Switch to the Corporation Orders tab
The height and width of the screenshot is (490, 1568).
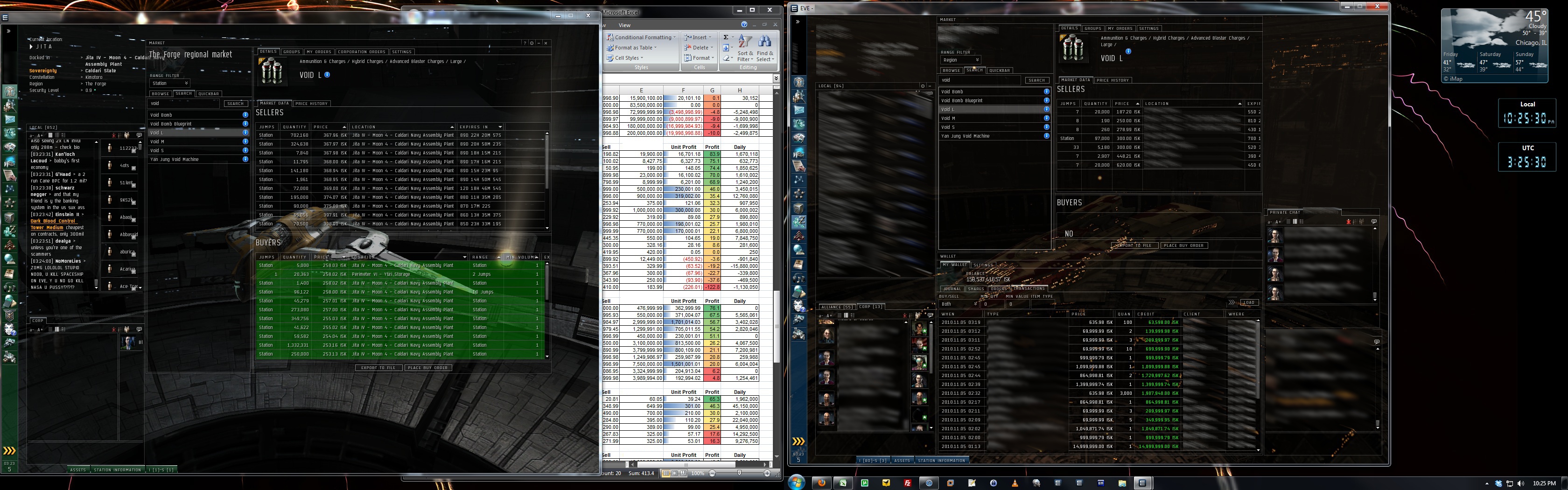pyautogui.click(x=362, y=52)
